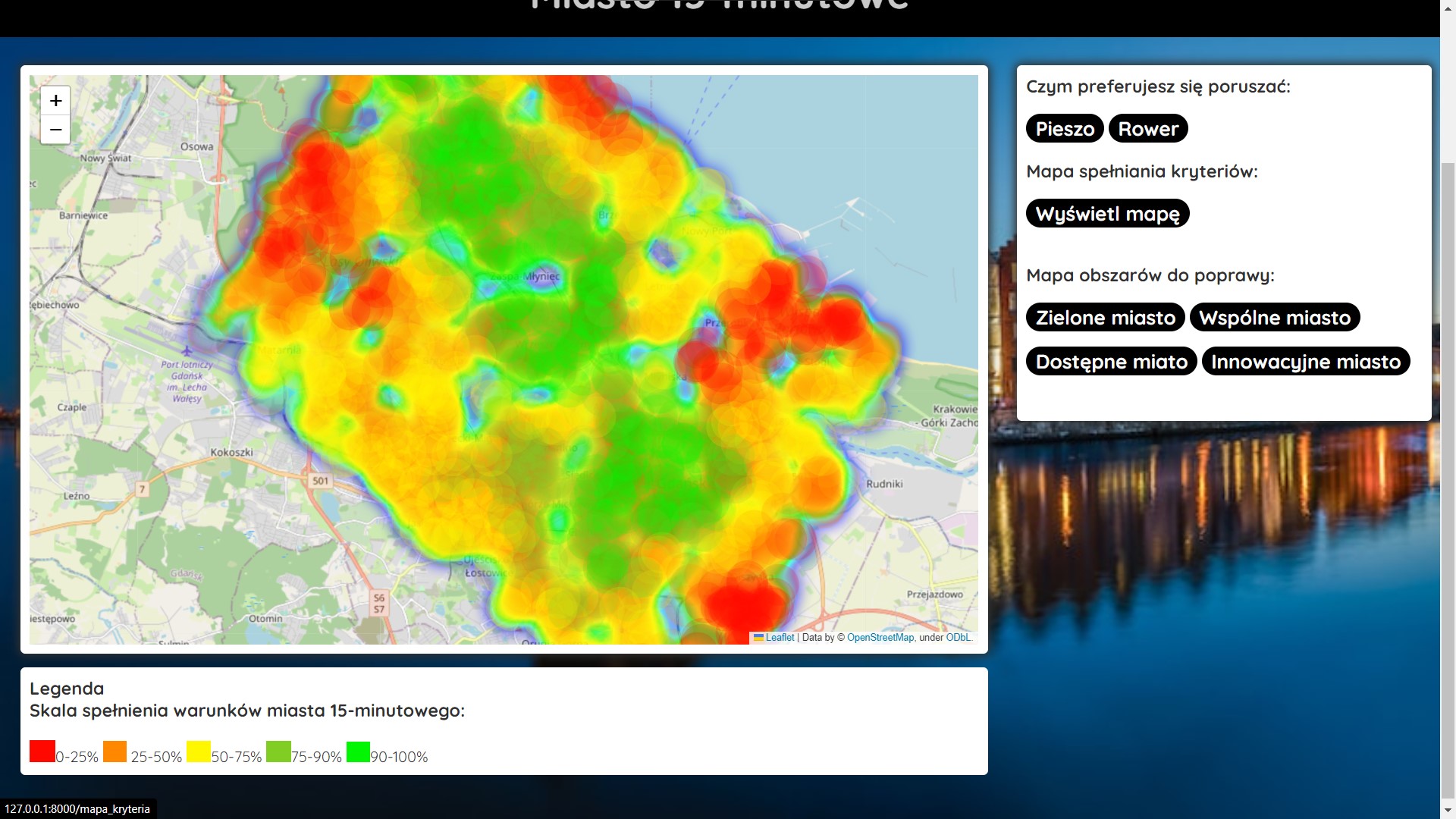Click the yellow 50-75% legend swatch
The image size is (1456, 819).
199,752
